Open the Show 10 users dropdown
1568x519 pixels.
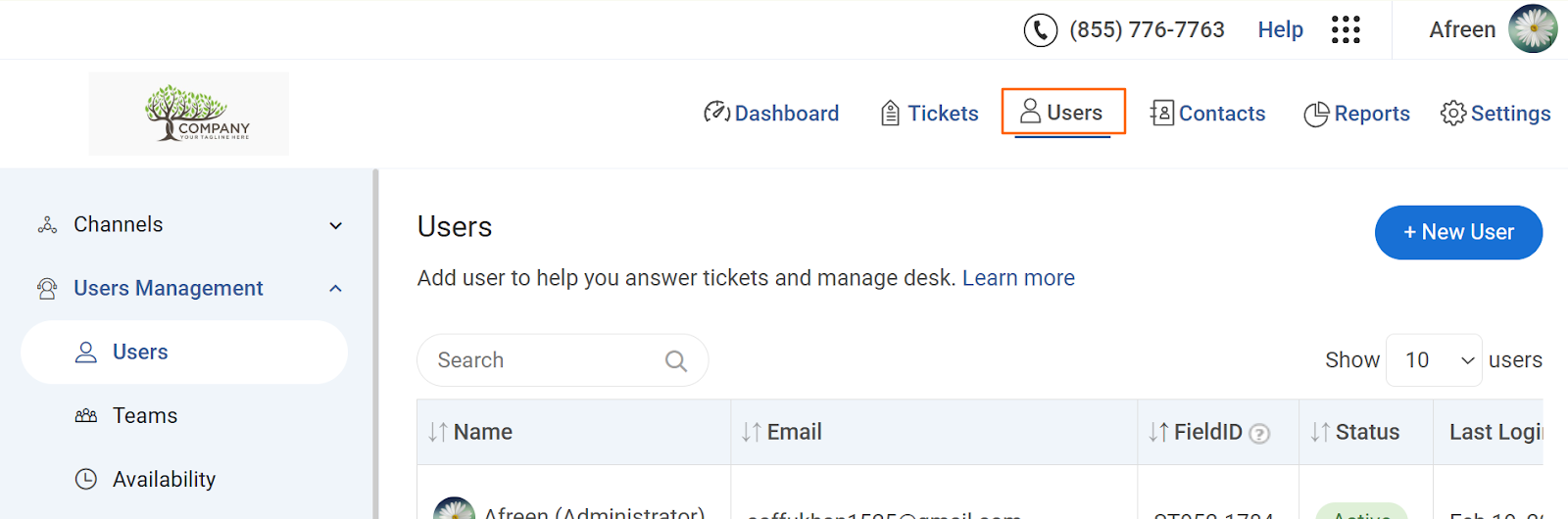1433,360
